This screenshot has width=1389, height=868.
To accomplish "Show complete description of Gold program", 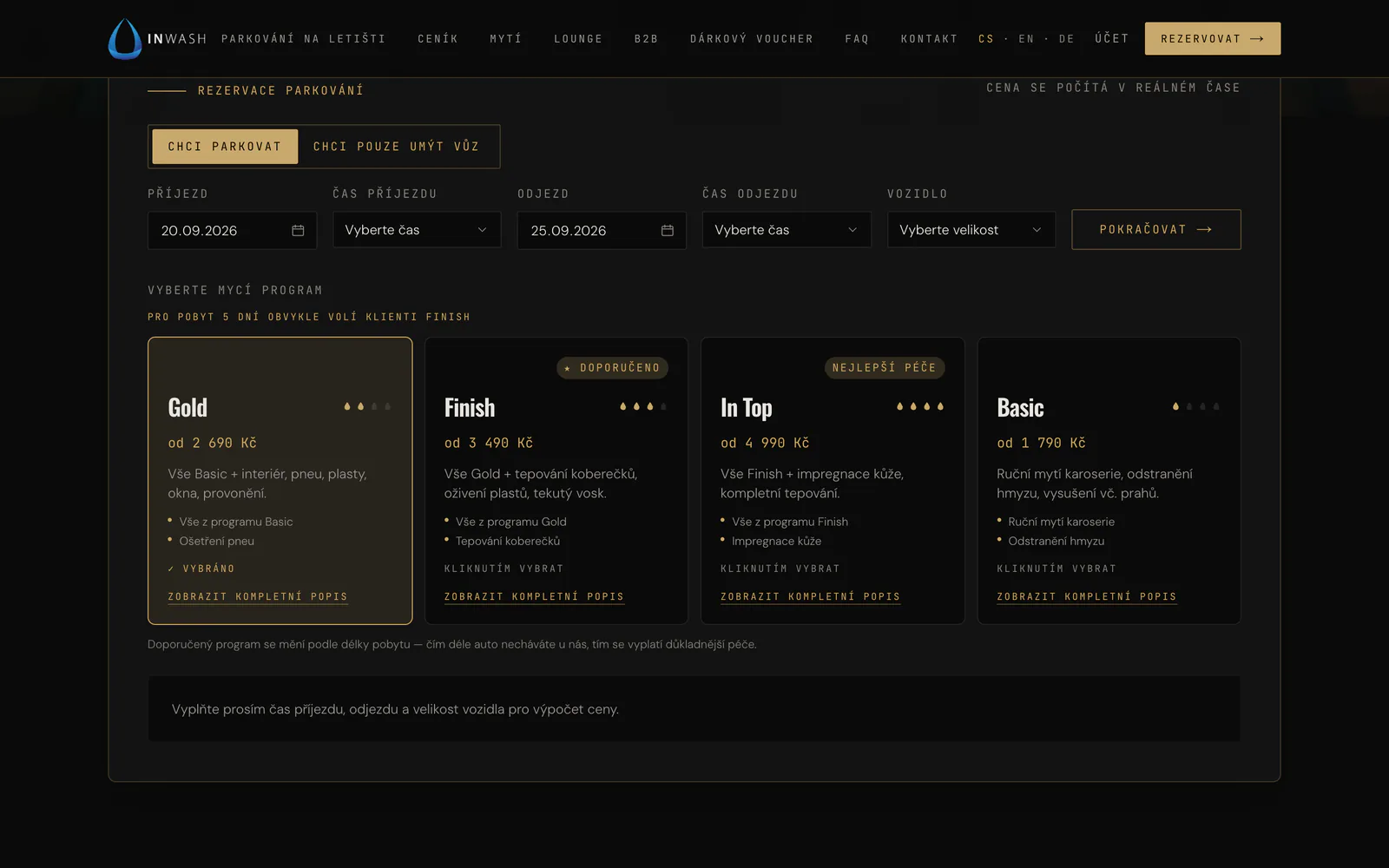I will click(x=258, y=597).
